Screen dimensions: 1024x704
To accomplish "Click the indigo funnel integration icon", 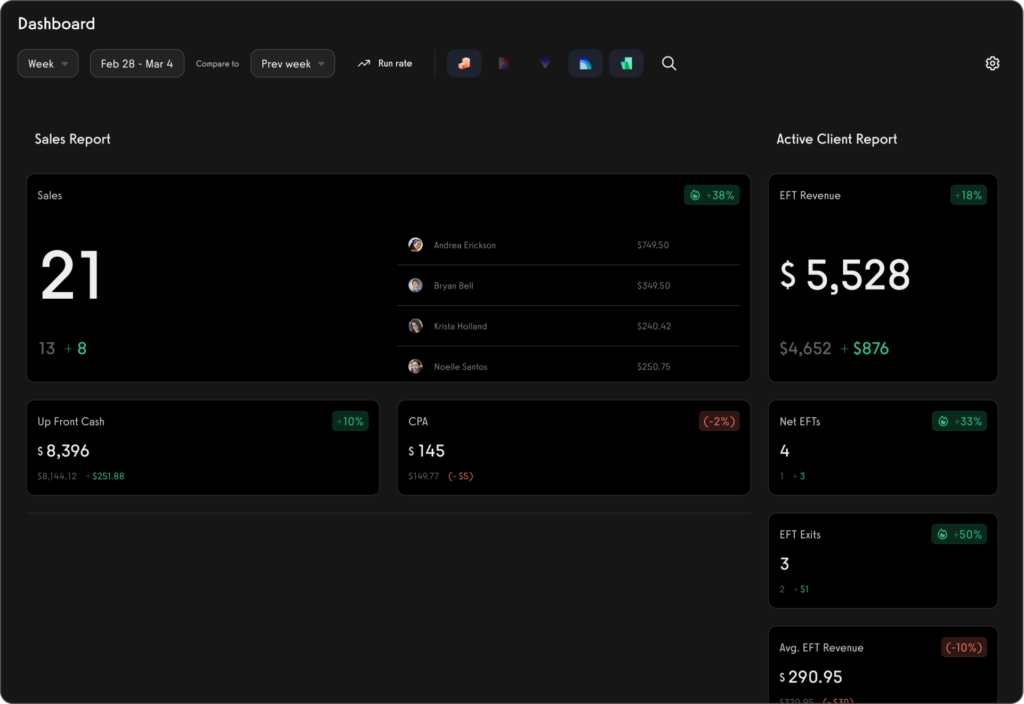I will (544, 62).
